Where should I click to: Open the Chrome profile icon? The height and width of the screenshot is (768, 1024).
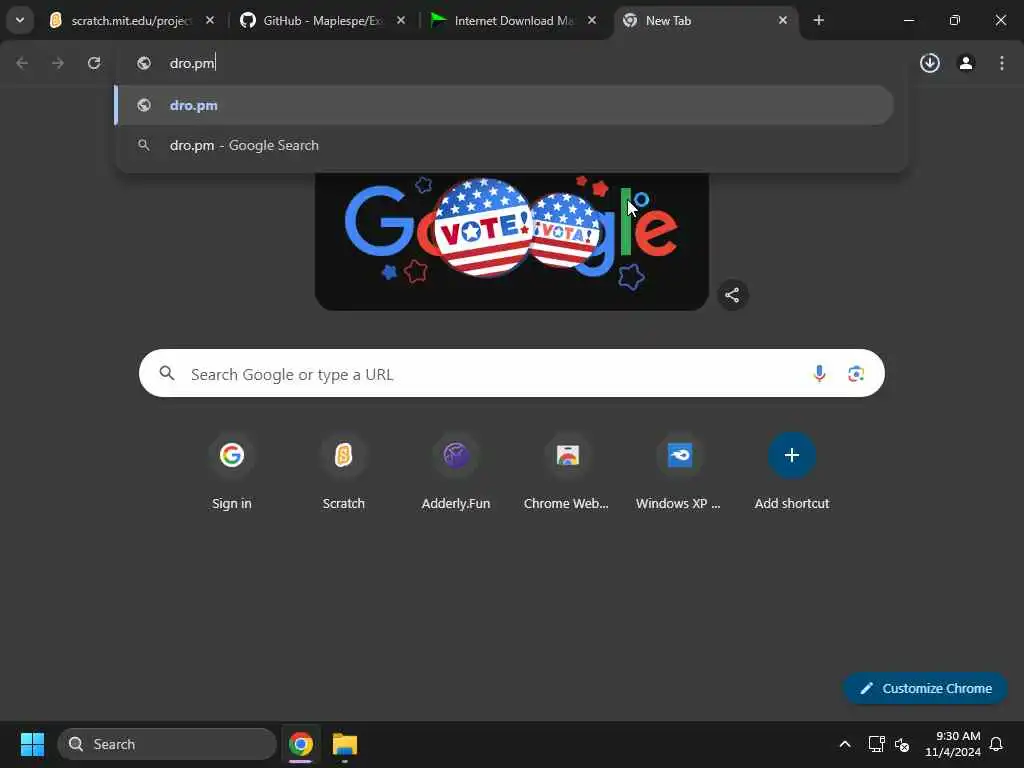coord(966,63)
